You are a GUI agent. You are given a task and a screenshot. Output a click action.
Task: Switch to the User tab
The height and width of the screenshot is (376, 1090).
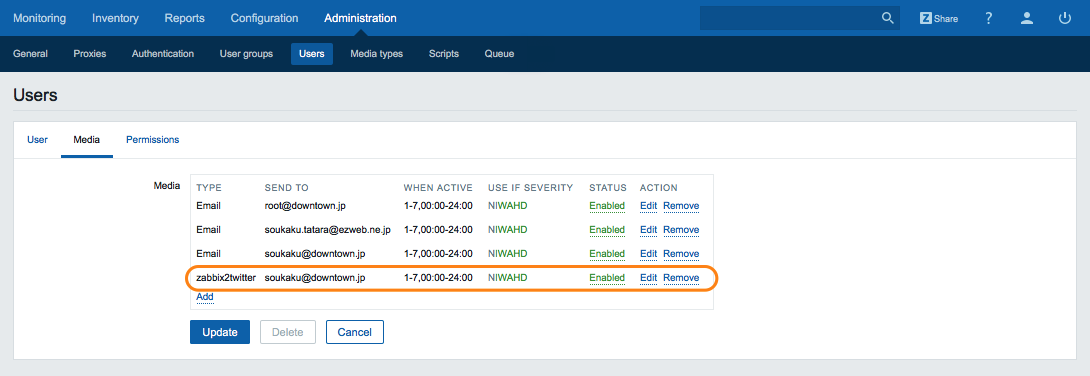[x=38, y=140]
